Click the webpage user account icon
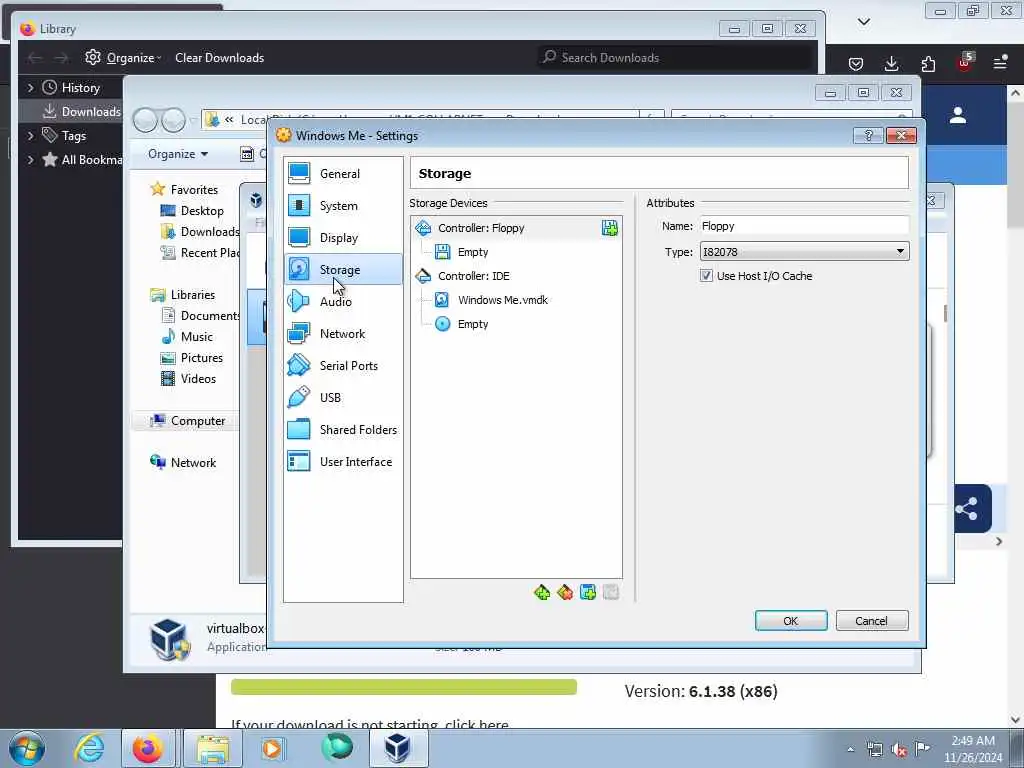The height and width of the screenshot is (768, 1024). point(958,116)
